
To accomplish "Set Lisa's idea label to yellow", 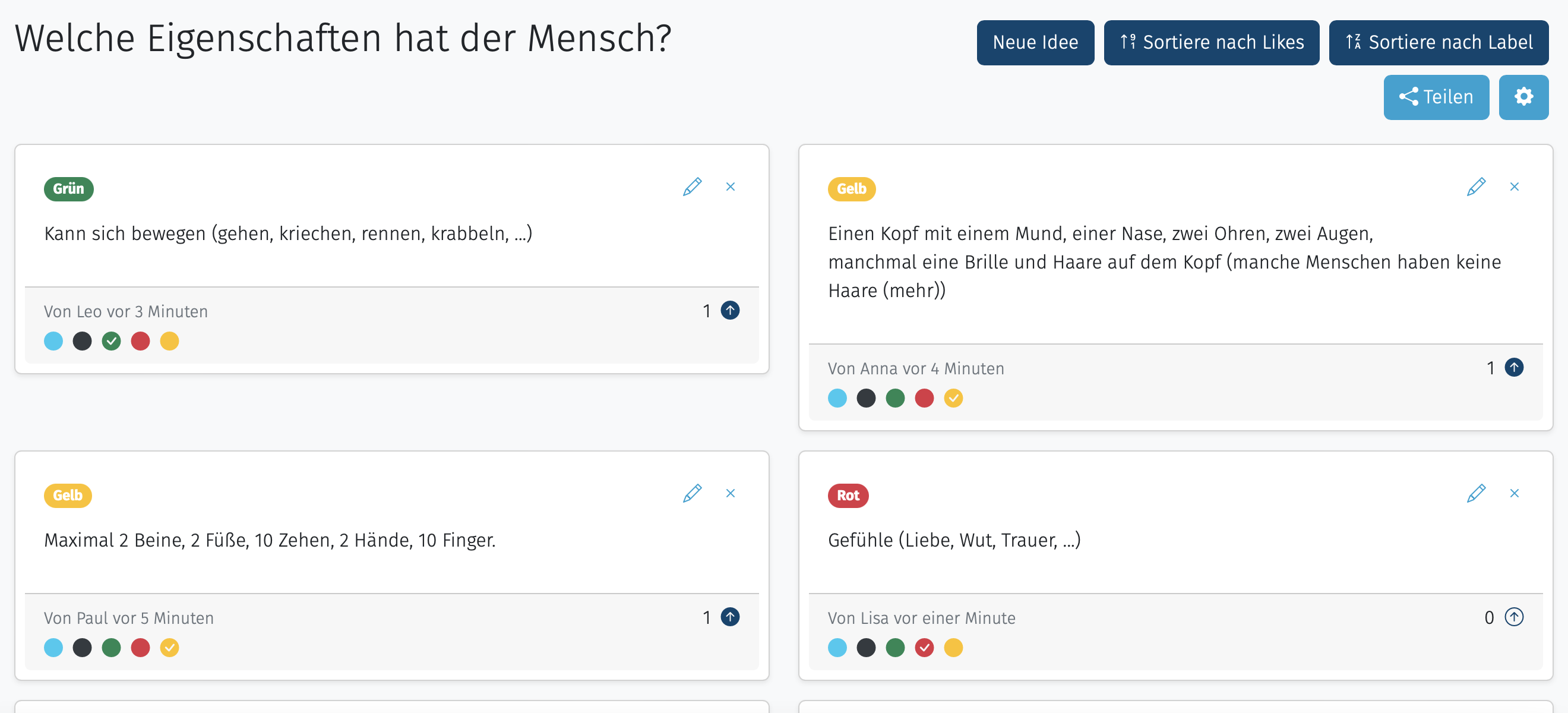I will pos(954,648).
